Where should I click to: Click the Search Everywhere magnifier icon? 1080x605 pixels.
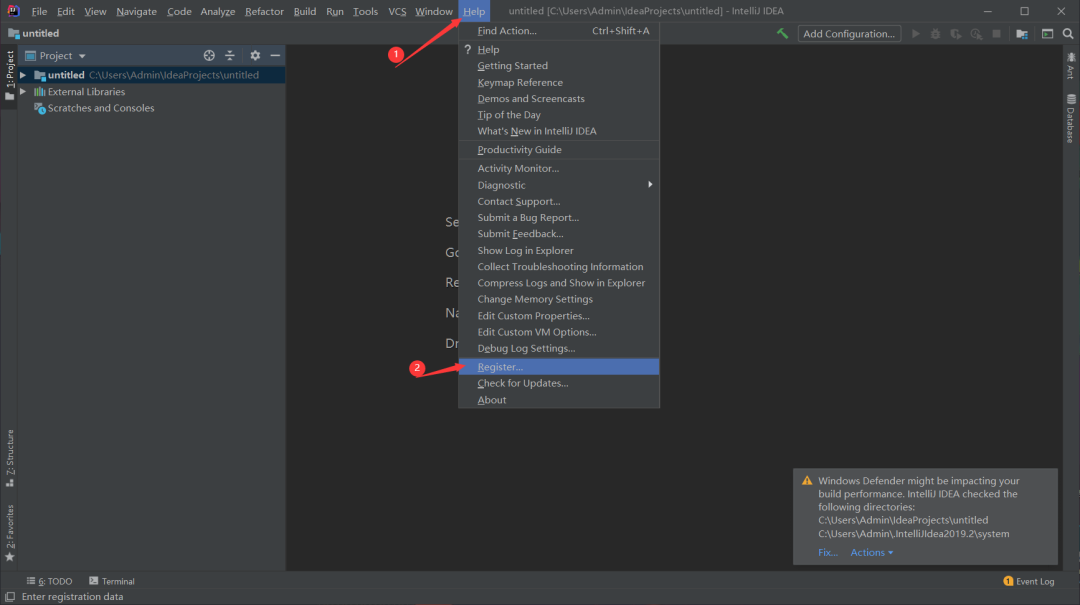1068,33
